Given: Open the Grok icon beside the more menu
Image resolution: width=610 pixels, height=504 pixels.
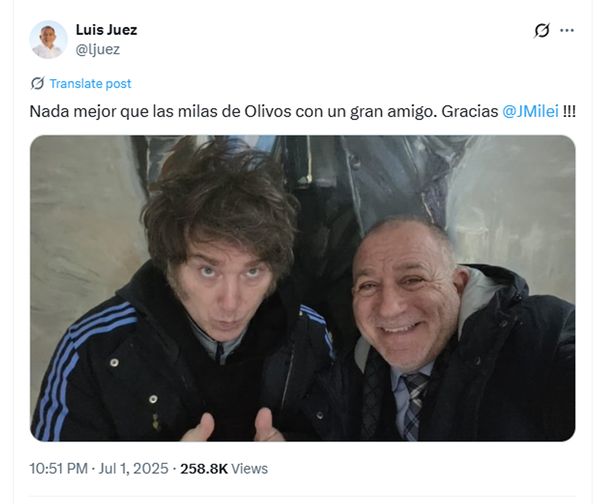Looking at the screenshot, I should coord(542,30).
